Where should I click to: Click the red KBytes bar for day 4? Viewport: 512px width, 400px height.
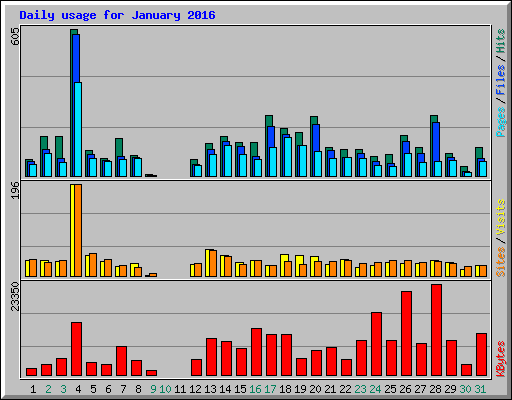click(76, 349)
